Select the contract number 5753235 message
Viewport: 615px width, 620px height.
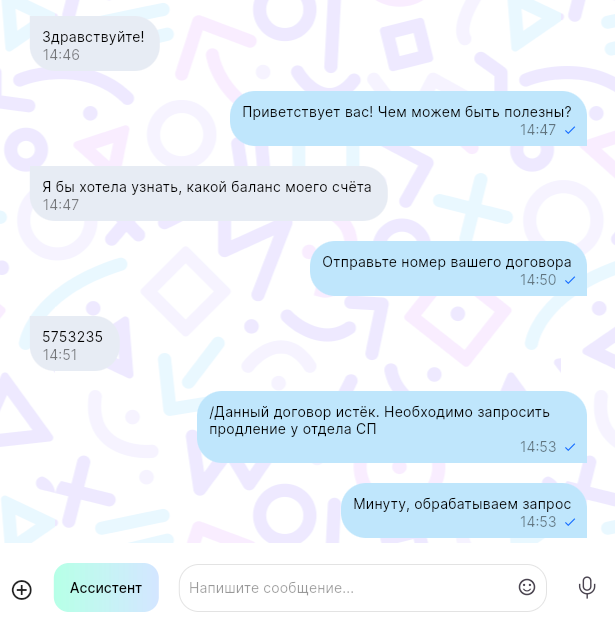pyautogui.click(x=74, y=344)
